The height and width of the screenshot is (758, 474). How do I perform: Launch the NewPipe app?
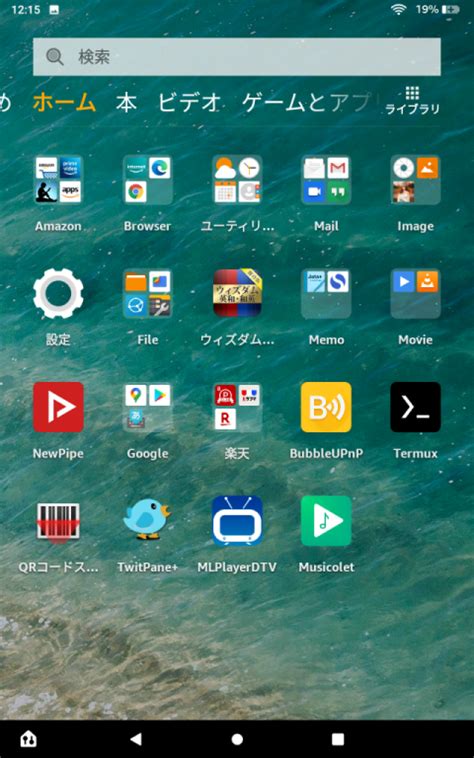[58, 407]
